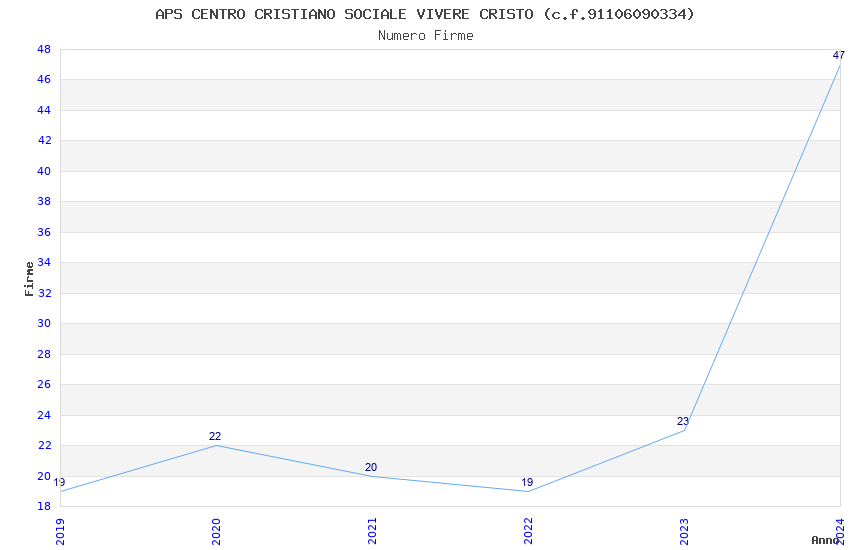Viewport: 850px width, 550px height.
Task: Click the y-axis tick value 34
Action: [x=44, y=263]
